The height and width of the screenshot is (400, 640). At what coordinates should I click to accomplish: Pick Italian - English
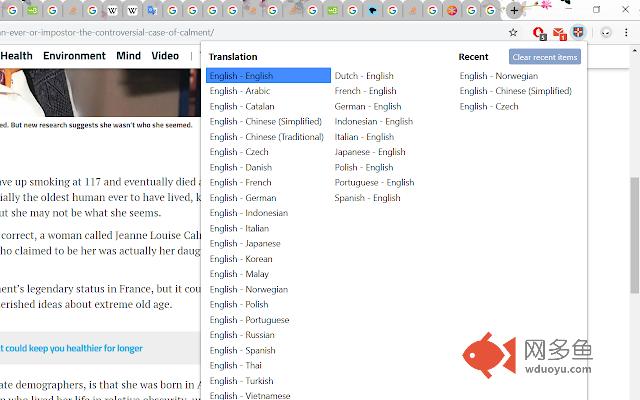[364, 137]
